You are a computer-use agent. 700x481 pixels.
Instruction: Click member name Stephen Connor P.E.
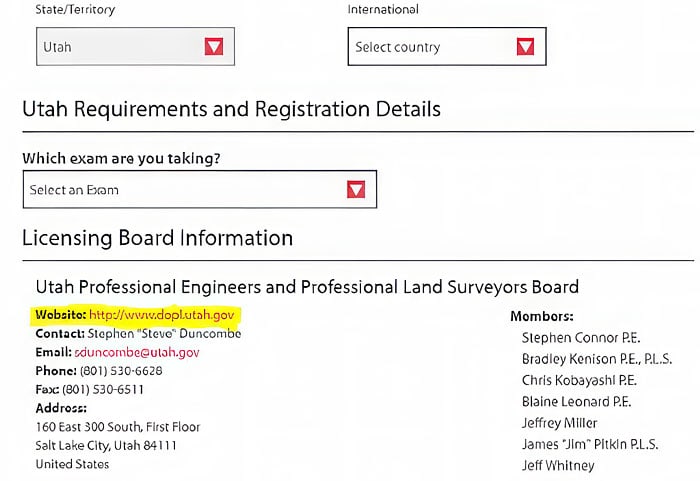(x=581, y=338)
